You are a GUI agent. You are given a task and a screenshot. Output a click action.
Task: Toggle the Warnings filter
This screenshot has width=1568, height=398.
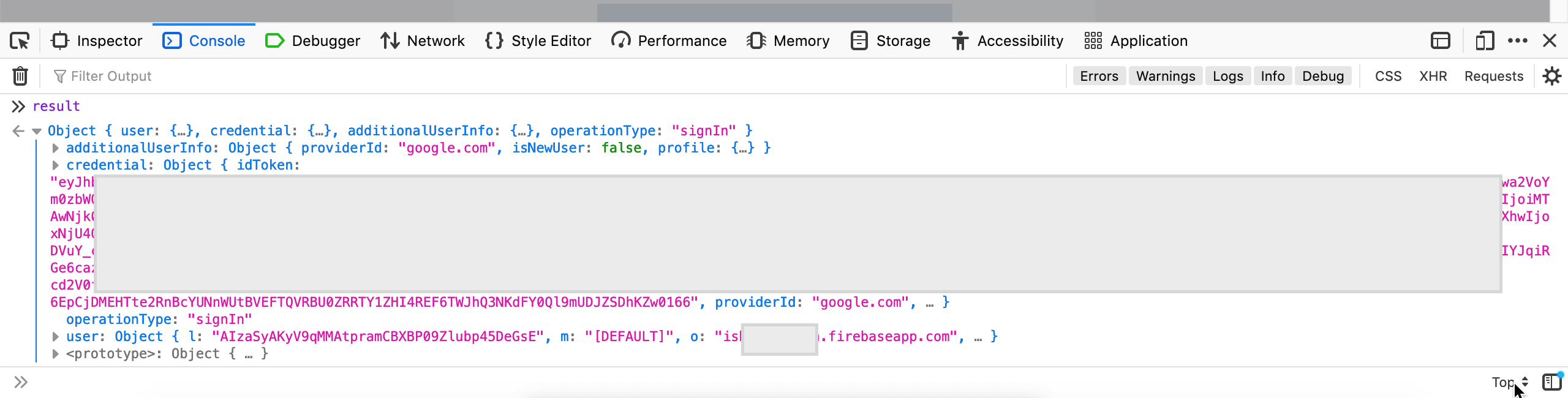pos(1166,77)
